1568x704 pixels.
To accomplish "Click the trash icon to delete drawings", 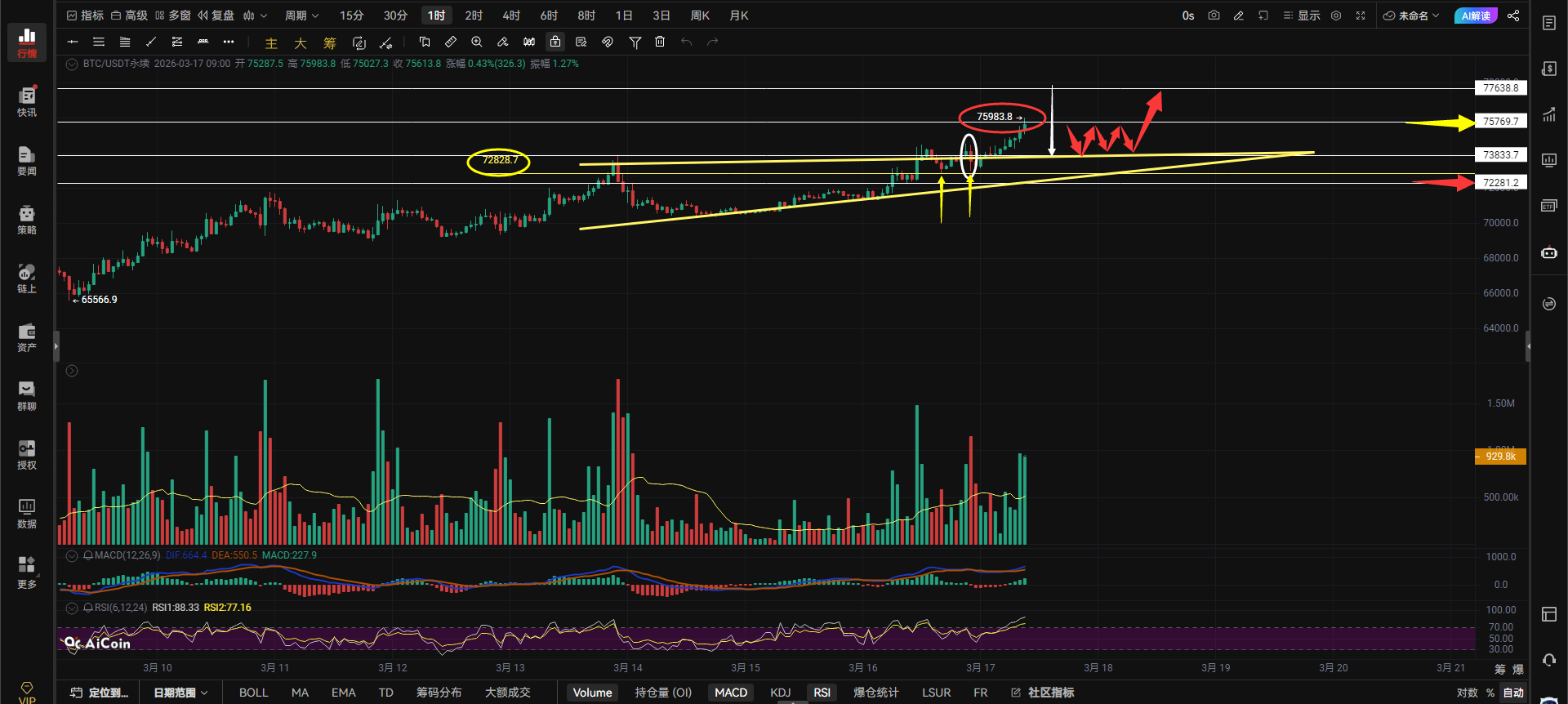I will coord(660,42).
